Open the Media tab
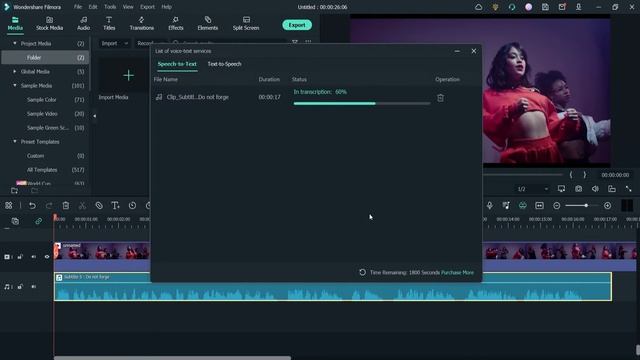This screenshot has width=640, height=360. (x=15, y=24)
